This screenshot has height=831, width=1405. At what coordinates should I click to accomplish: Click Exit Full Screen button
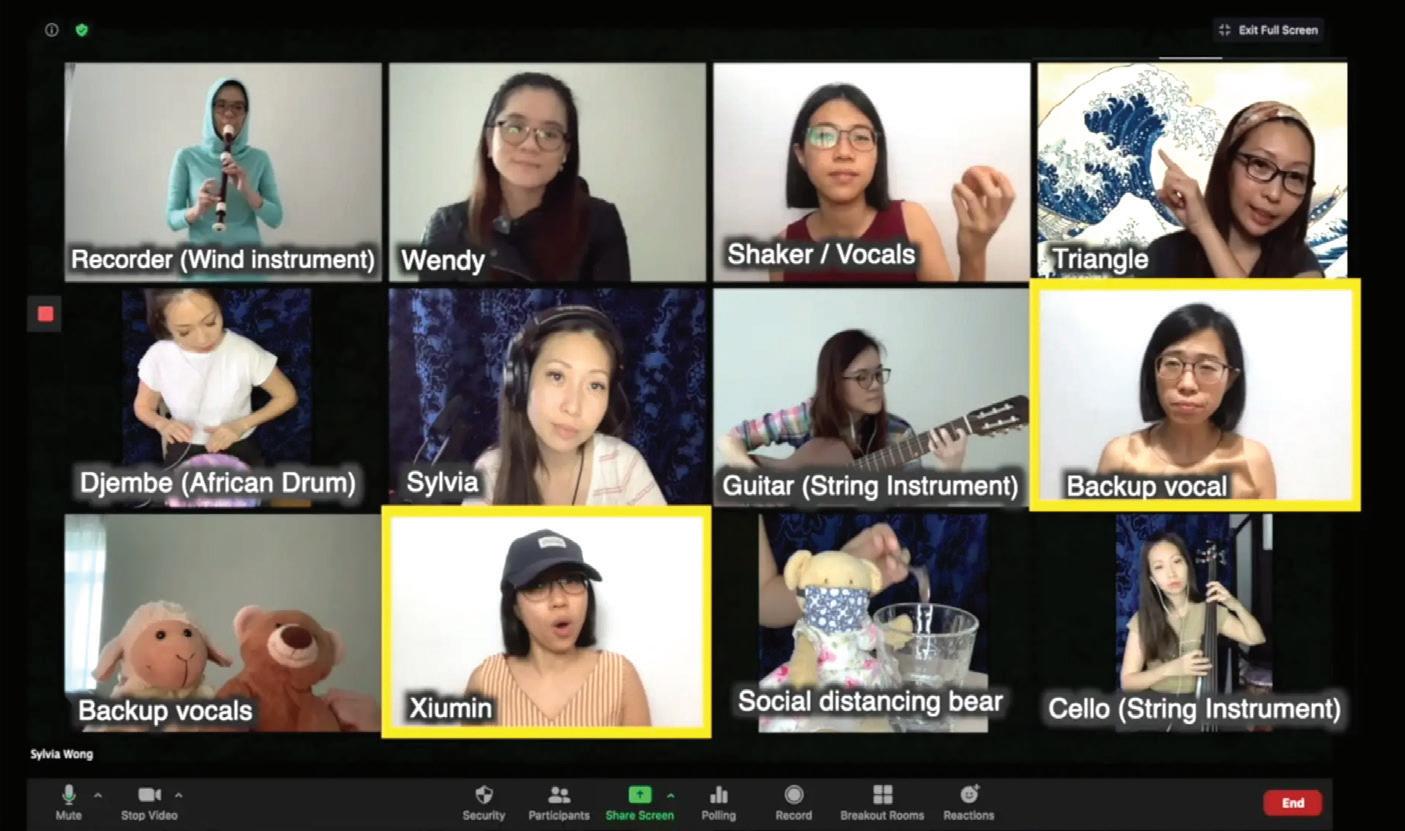pos(1269,30)
